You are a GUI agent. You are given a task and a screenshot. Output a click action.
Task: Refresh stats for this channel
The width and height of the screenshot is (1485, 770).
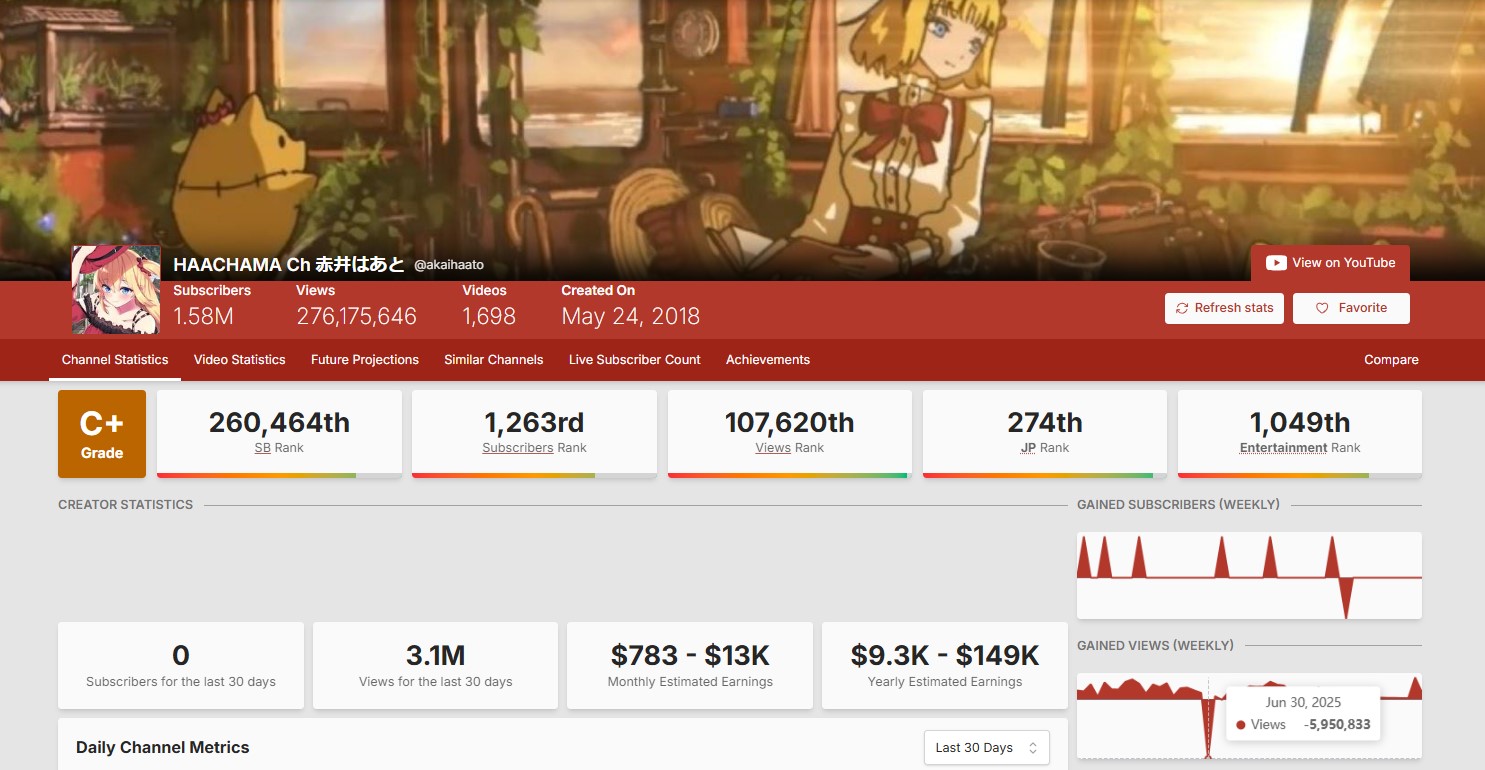[1224, 308]
